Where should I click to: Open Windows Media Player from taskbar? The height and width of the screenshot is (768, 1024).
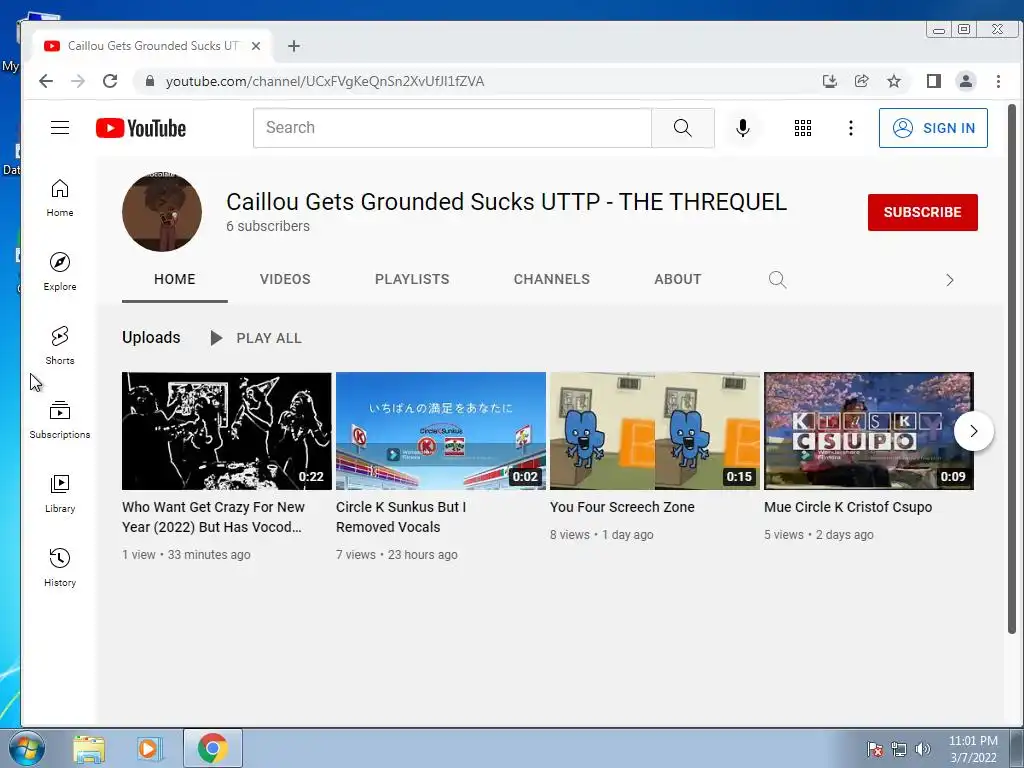click(149, 749)
